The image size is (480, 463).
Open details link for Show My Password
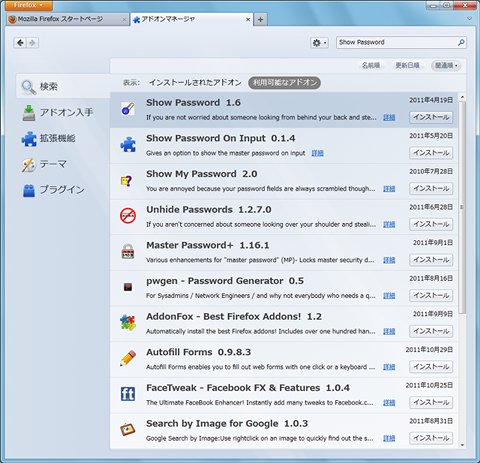click(389, 189)
